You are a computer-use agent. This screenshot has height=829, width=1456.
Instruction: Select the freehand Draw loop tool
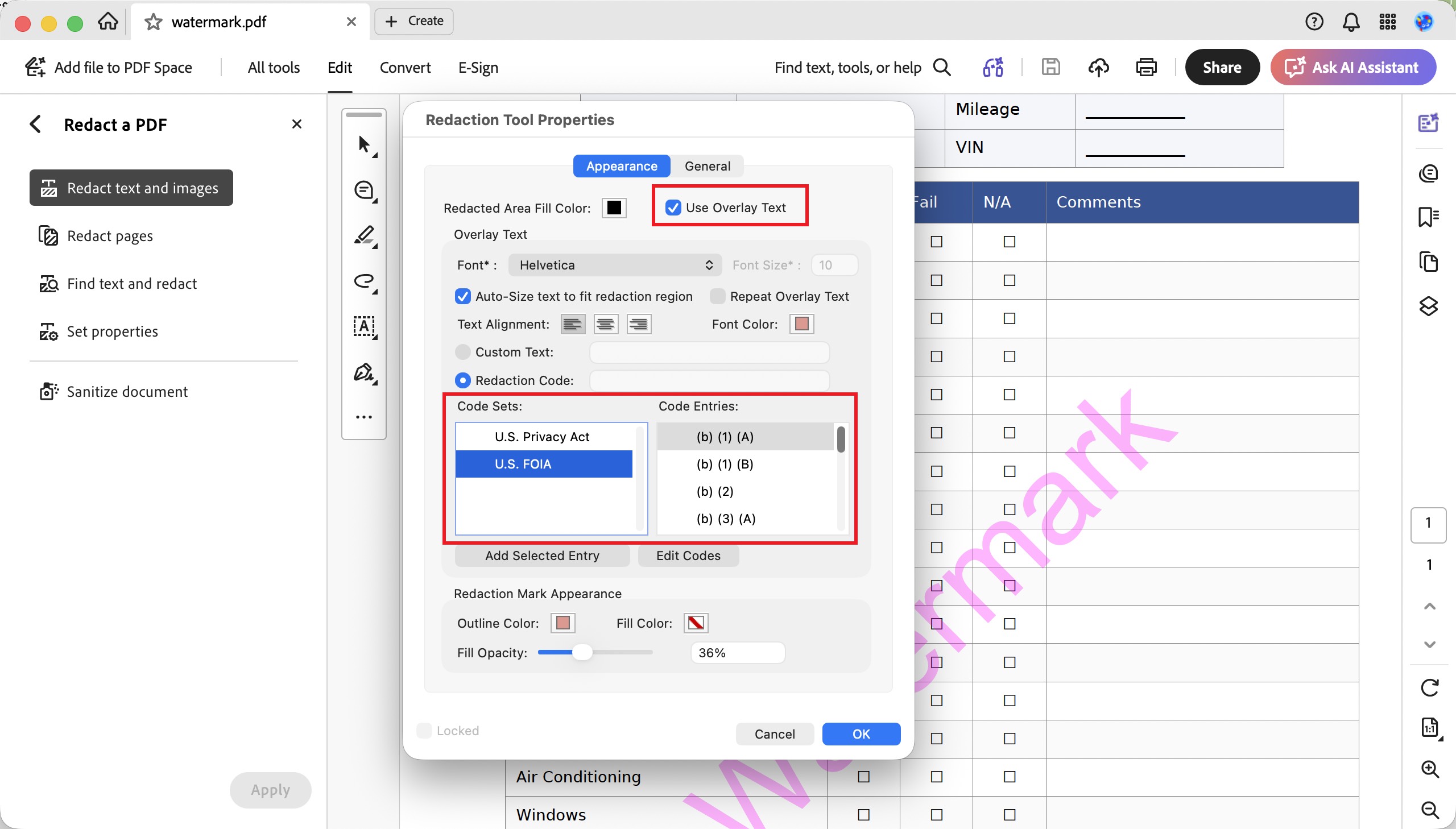[364, 281]
